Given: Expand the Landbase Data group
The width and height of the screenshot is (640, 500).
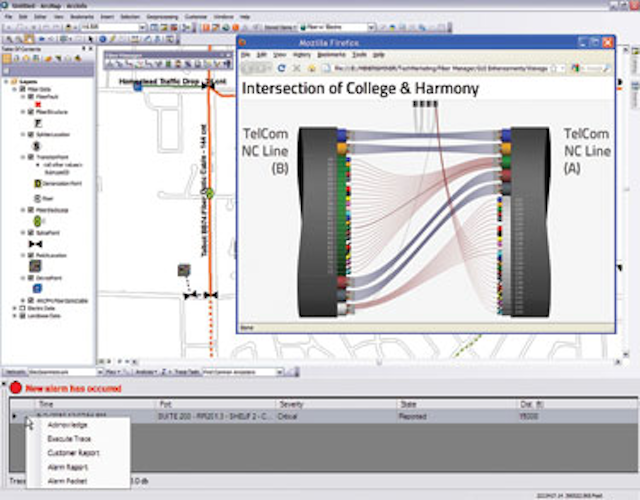Looking at the screenshot, I should [15, 316].
